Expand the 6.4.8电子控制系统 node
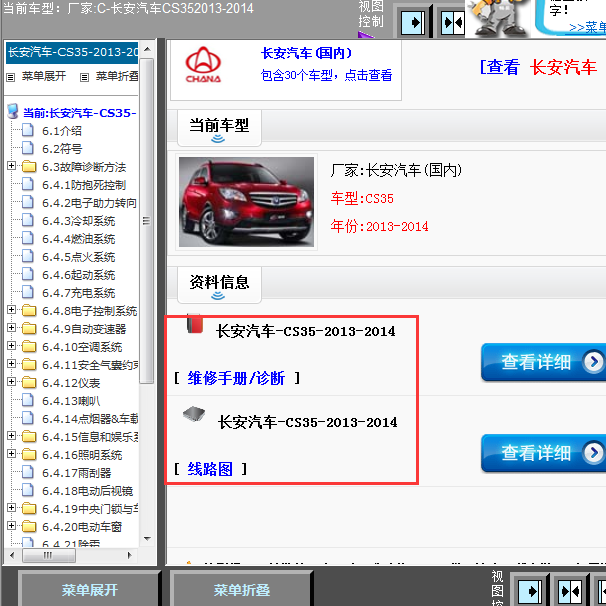This screenshot has height=606, width=606. 12,310
